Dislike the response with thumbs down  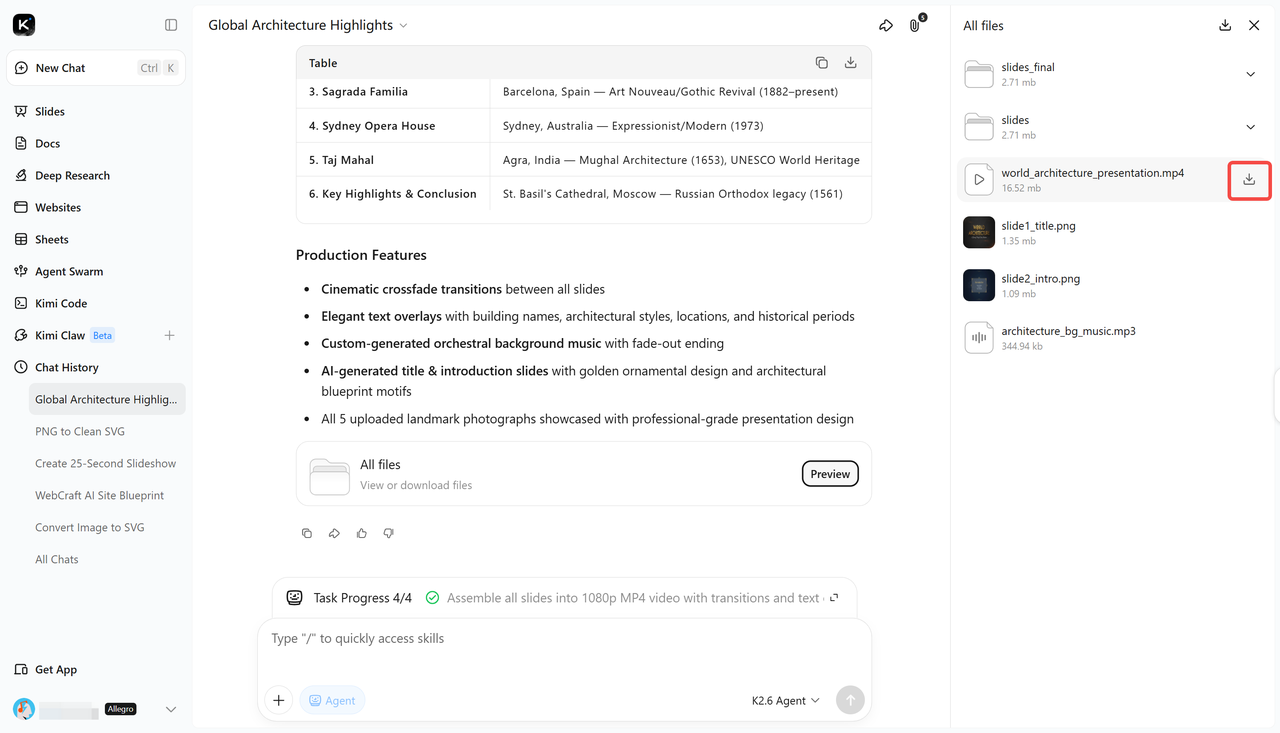(x=389, y=533)
